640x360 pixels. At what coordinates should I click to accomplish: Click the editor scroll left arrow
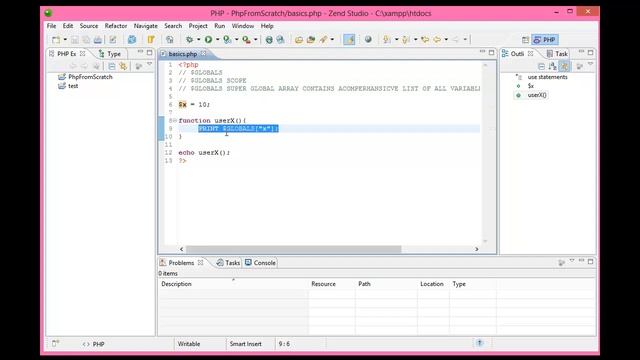click(x=182, y=249)
